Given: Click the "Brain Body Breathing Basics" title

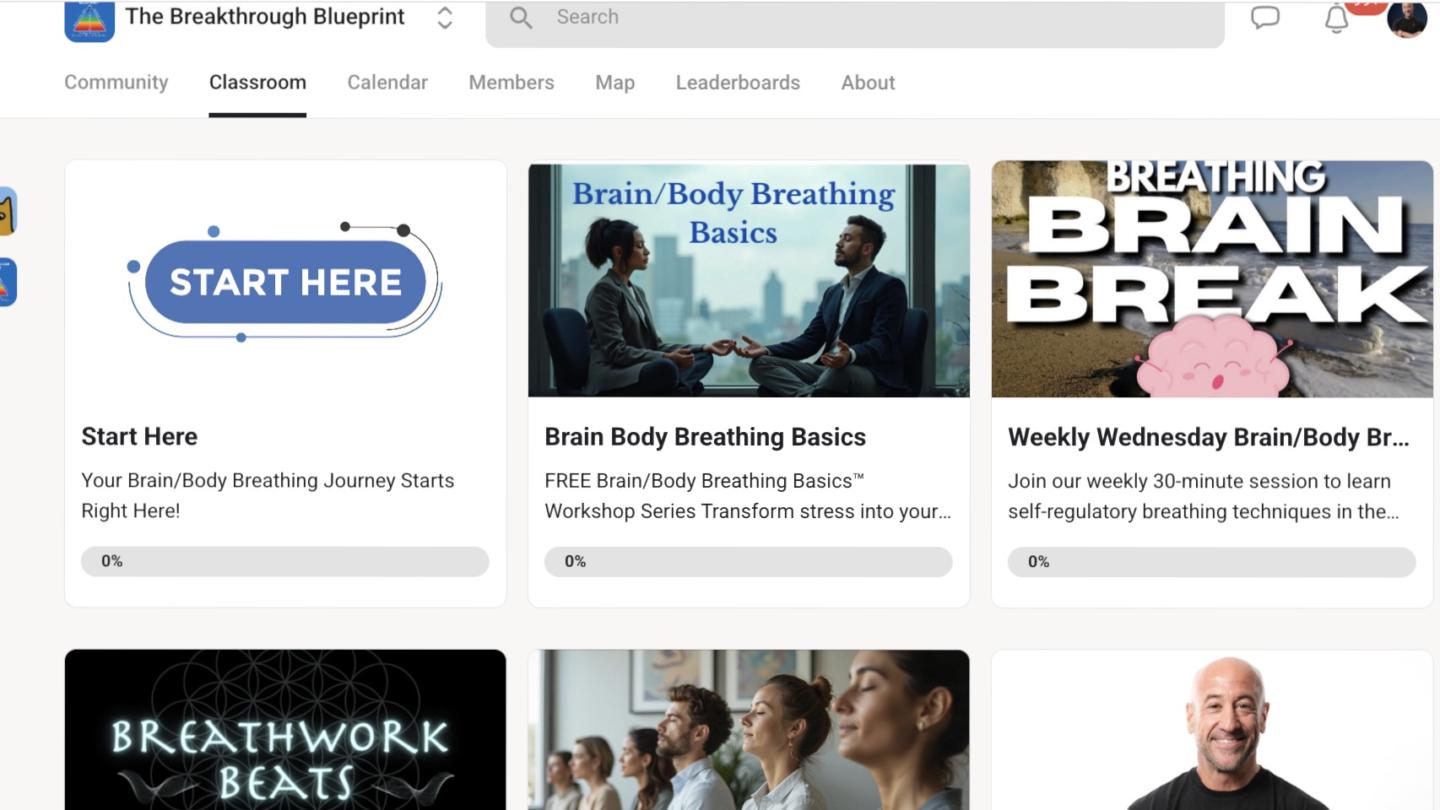Looking at the screenshot, I should click(x=705, y=437).
